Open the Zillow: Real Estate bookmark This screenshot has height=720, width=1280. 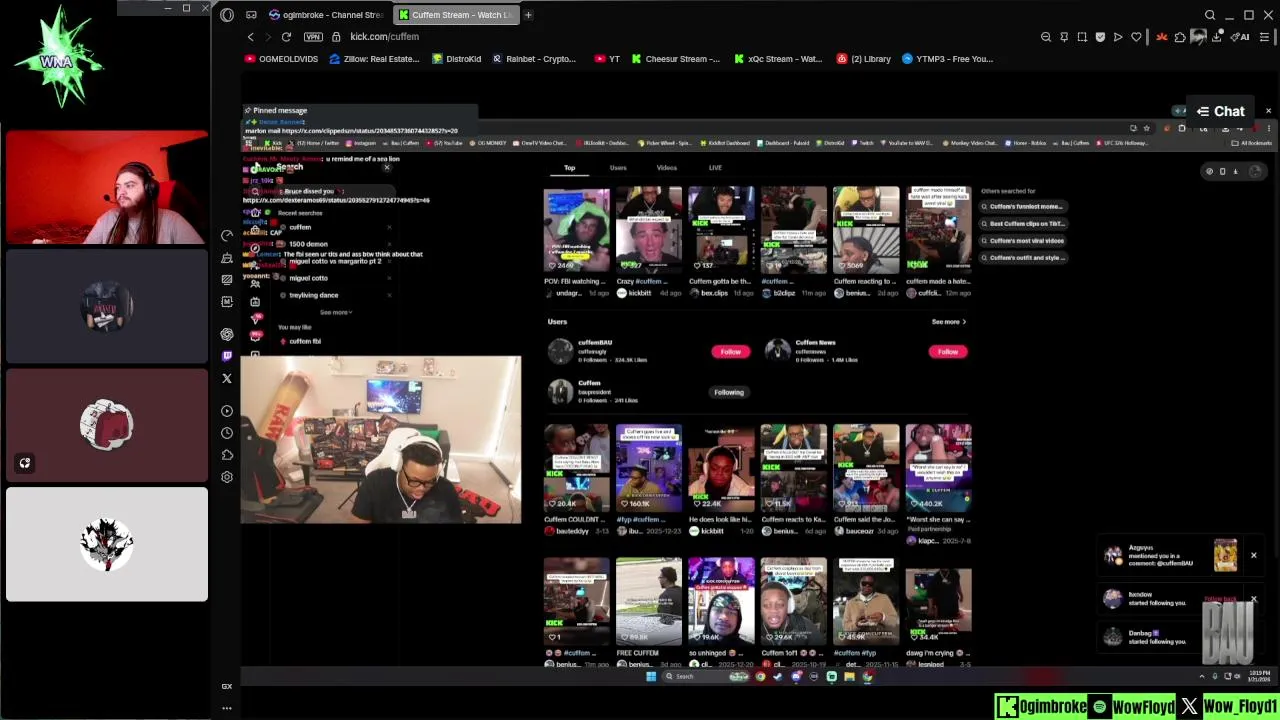click(374, 59)
